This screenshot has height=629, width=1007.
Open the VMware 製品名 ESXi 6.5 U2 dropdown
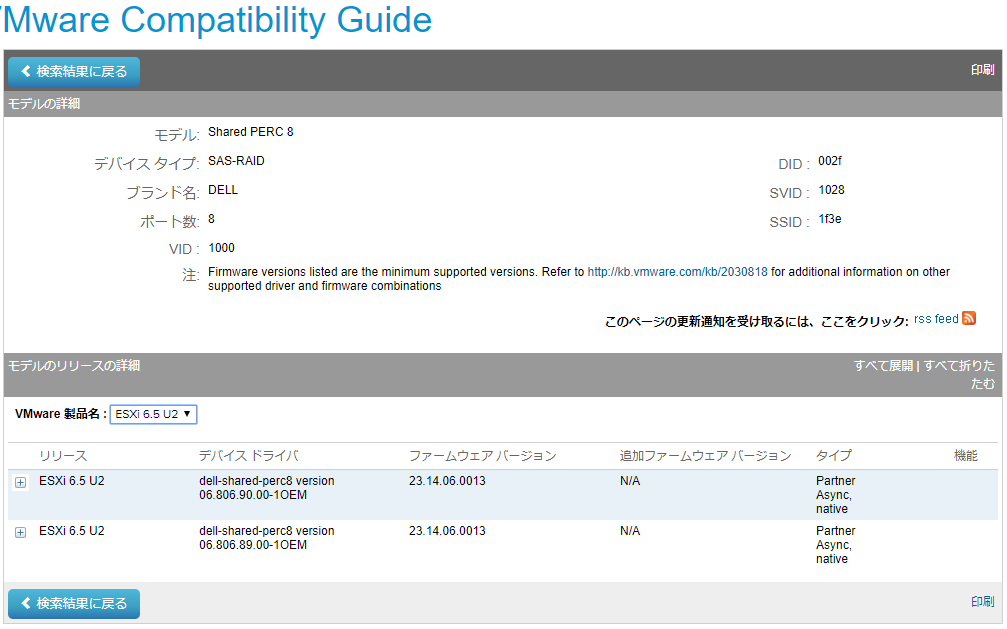[153, 414]
